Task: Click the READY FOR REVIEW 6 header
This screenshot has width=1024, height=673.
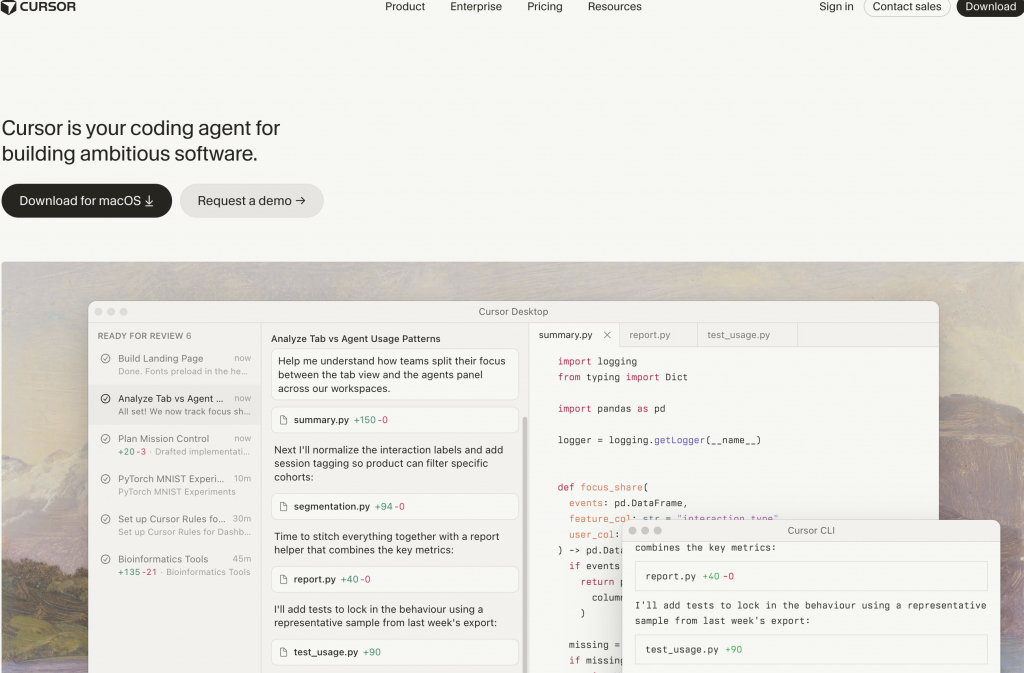Action: [144, 336]
